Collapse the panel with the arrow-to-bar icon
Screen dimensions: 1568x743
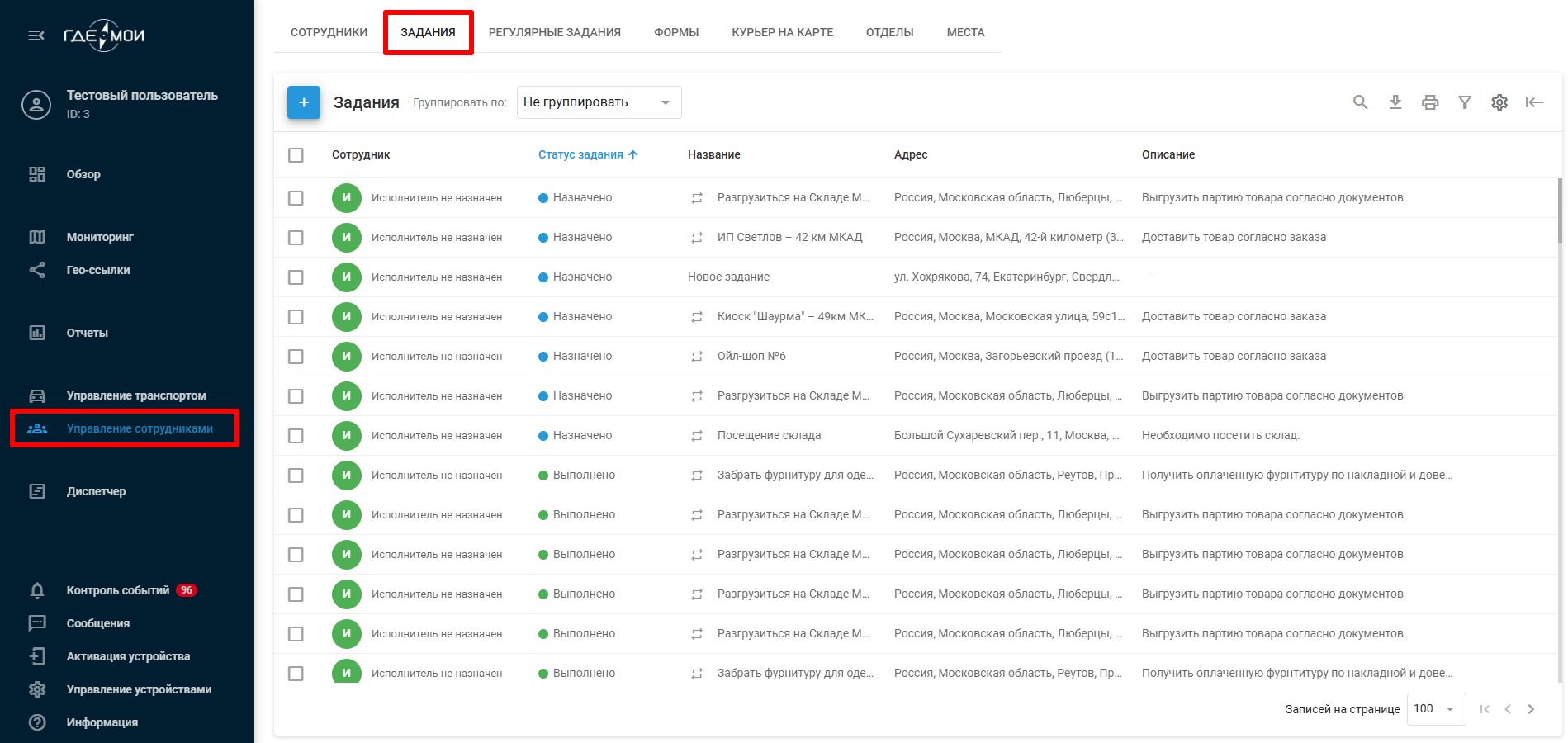click(1533, 102)
